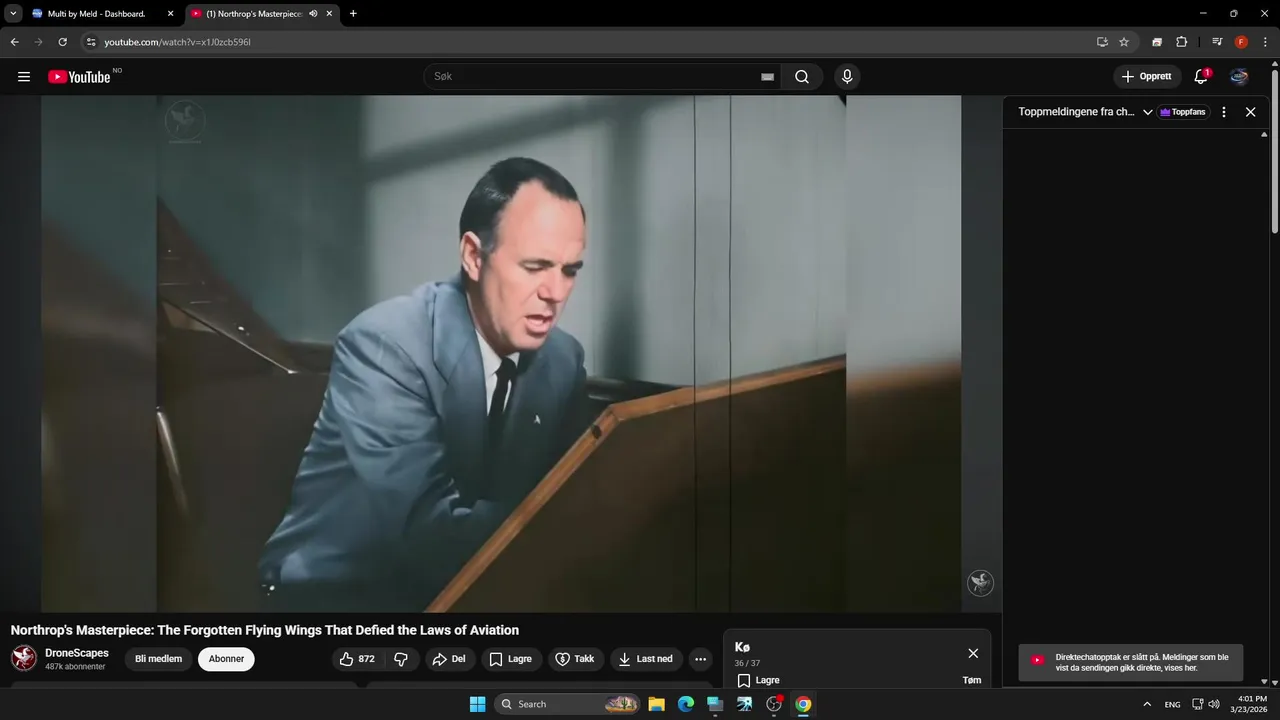This screenshot has width=1280, height=720.
Task: Show hidden system tray icons chevron
Action: 1147,704
